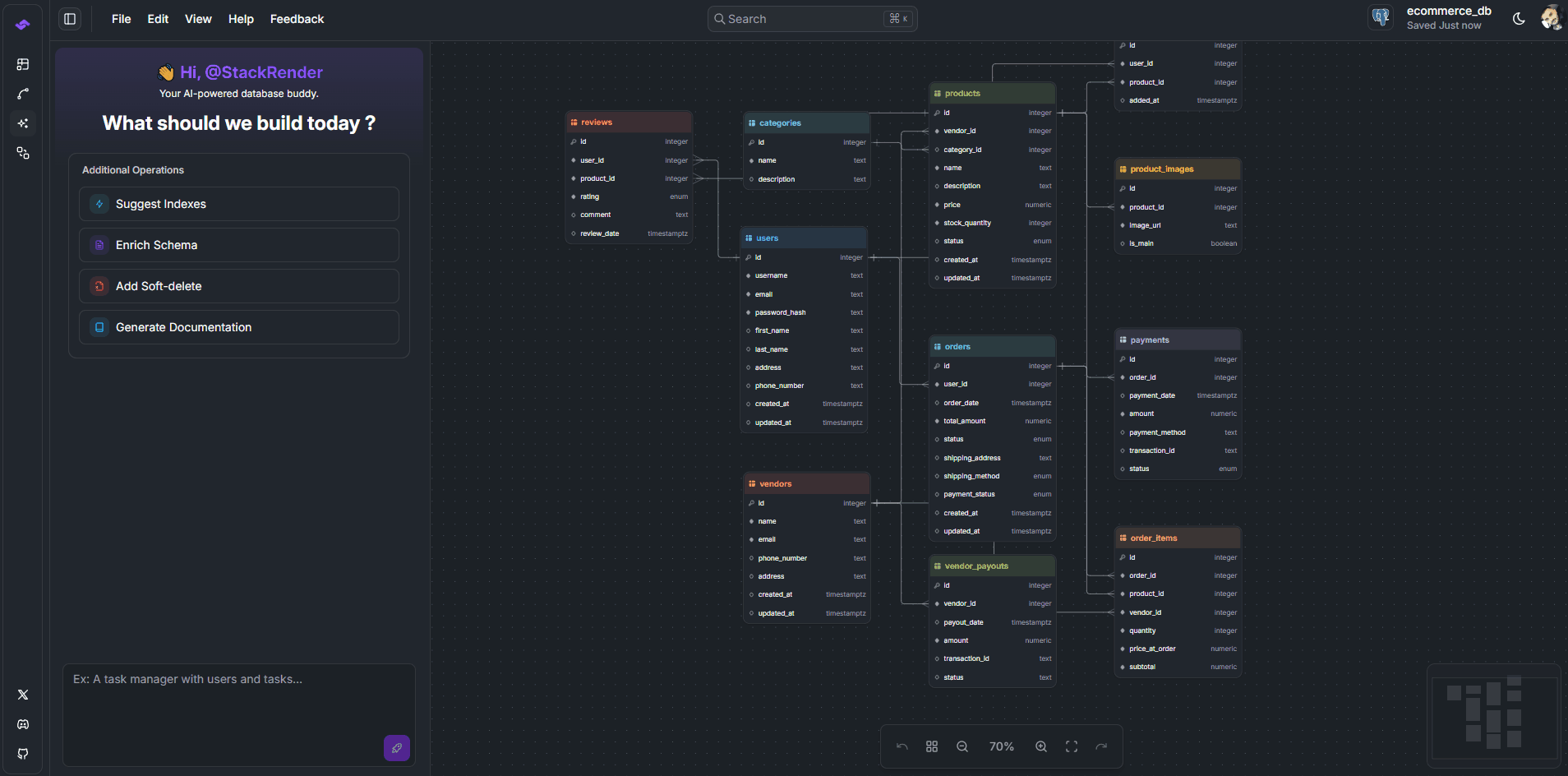Image resolution: width=1568 pixels, height=776 pixels.
Task: Click the Suggest Indexes button
Action: click(x=238, y=203)
